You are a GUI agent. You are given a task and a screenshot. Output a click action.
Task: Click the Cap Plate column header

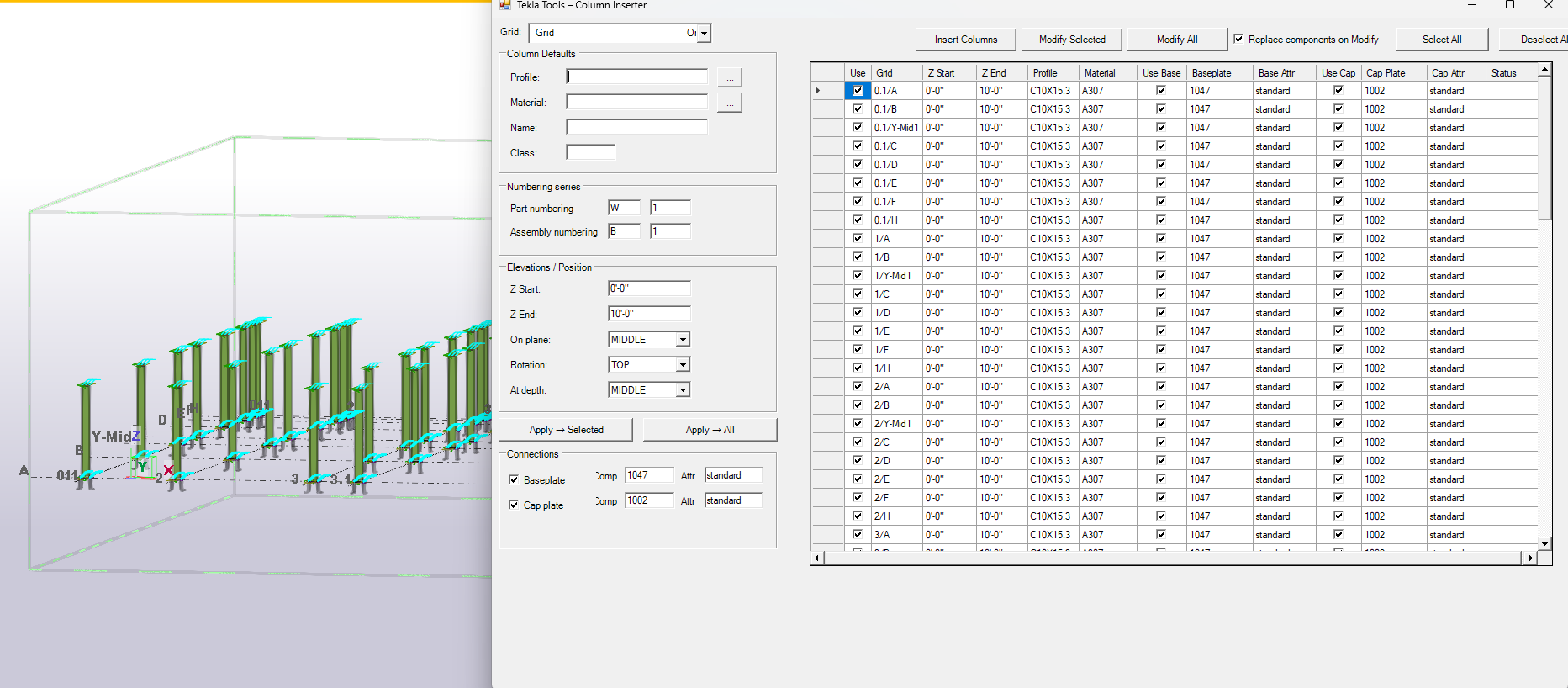1393,73
